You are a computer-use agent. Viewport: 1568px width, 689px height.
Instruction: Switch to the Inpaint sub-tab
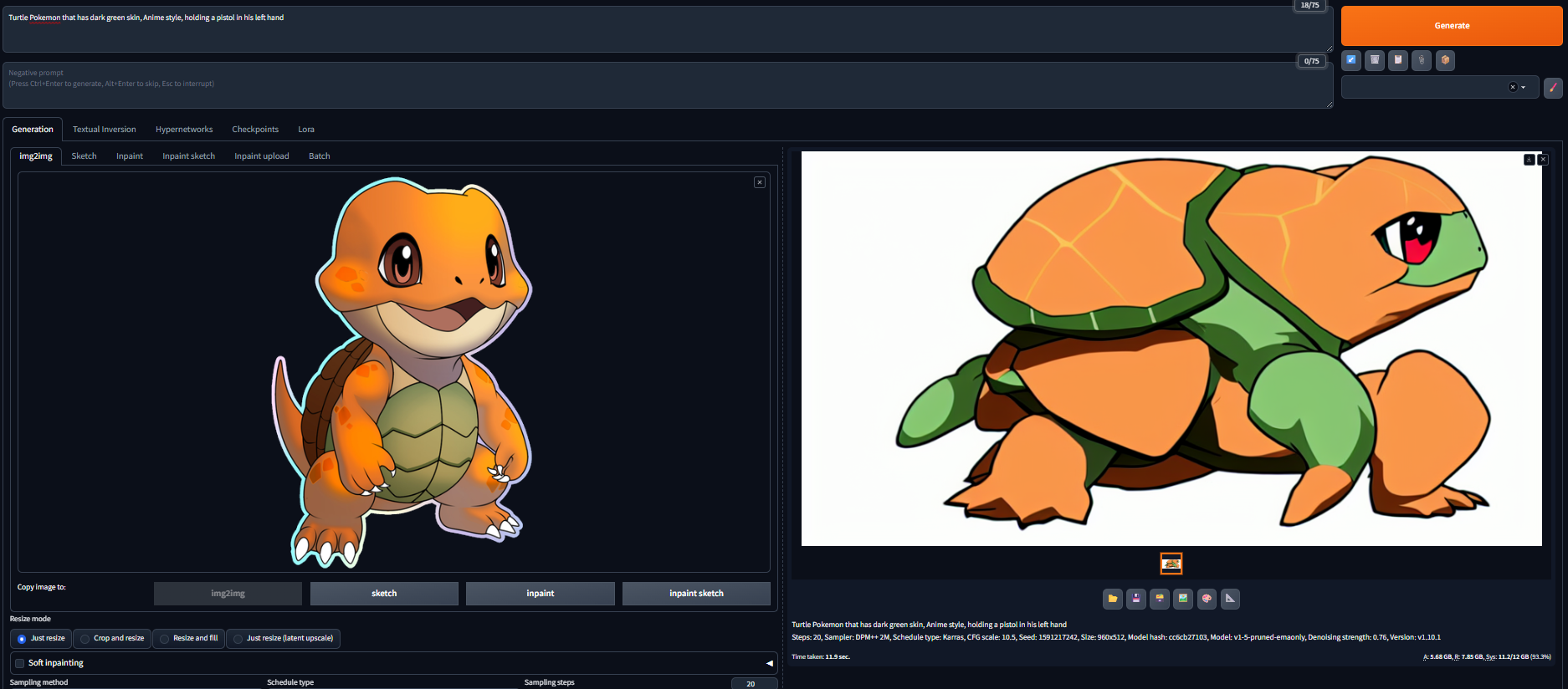click(130, 156)
